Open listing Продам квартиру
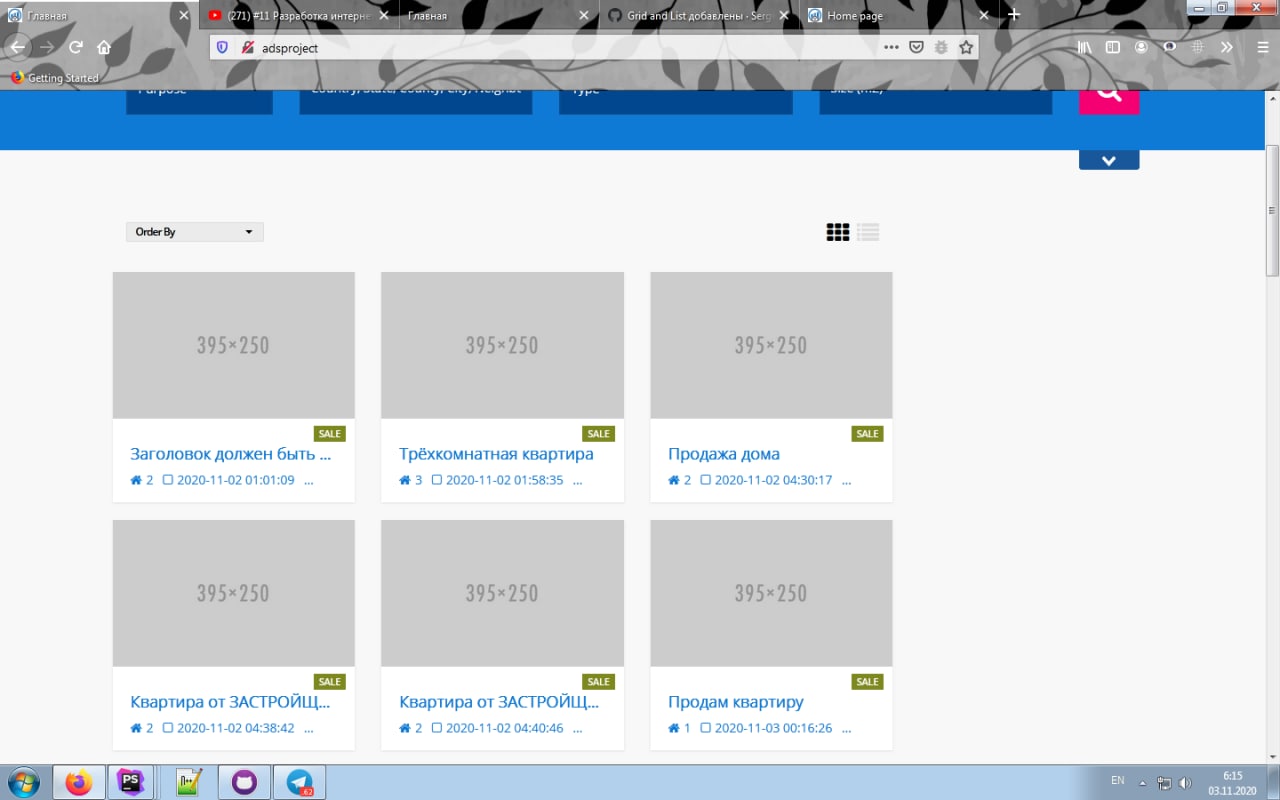The height and width of the screenshot is (800, 1280). pos(735,702)
